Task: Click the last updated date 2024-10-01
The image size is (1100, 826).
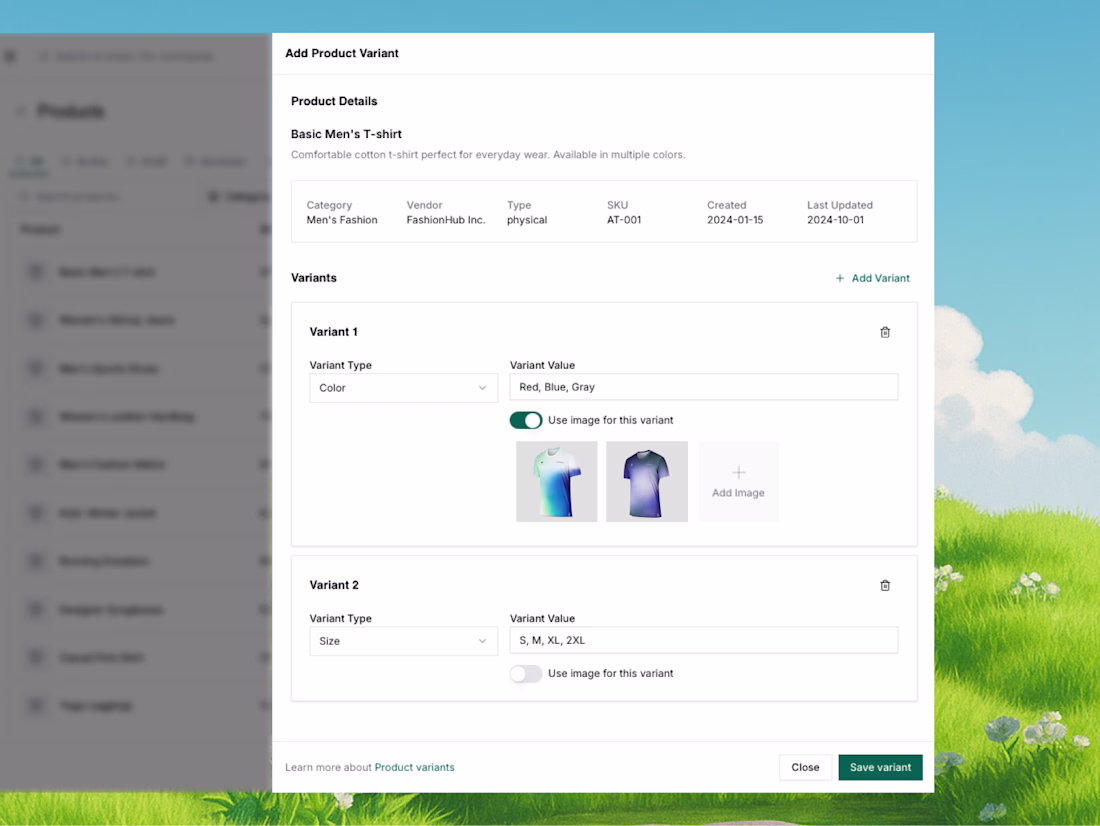Action: pyautogui.click(x=835, y=220)
